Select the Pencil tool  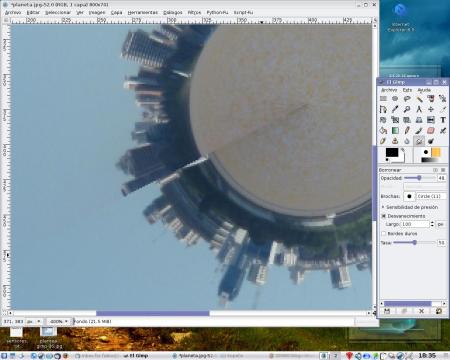coord(407,130)
